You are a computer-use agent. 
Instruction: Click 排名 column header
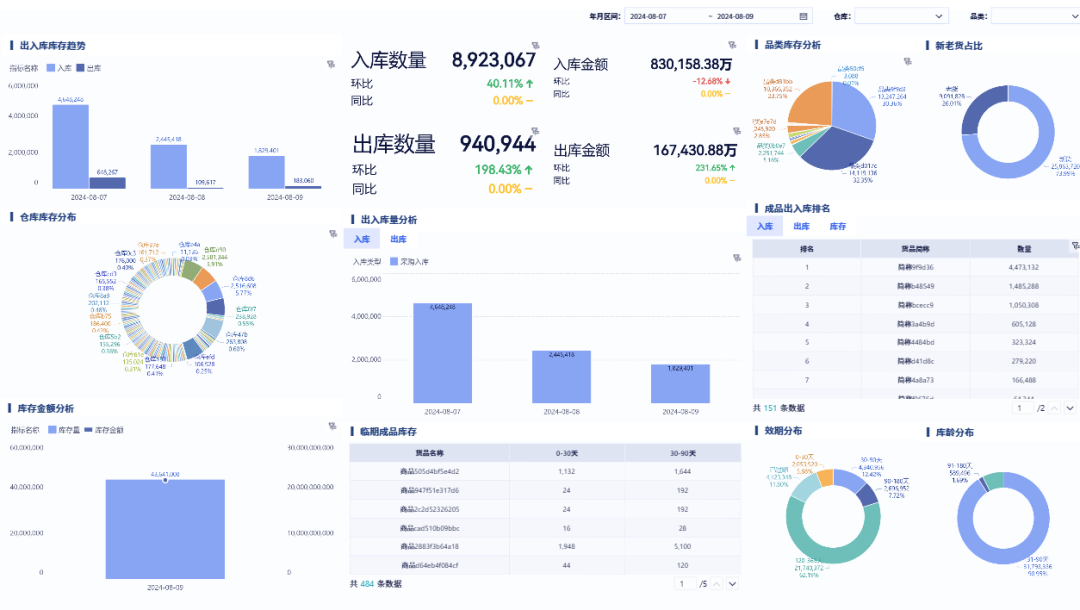coord(807,249)
